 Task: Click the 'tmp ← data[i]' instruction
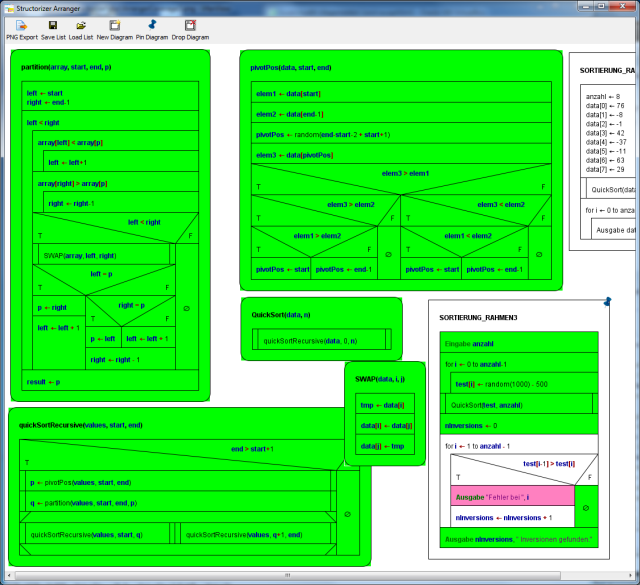(x=385, y=404)
